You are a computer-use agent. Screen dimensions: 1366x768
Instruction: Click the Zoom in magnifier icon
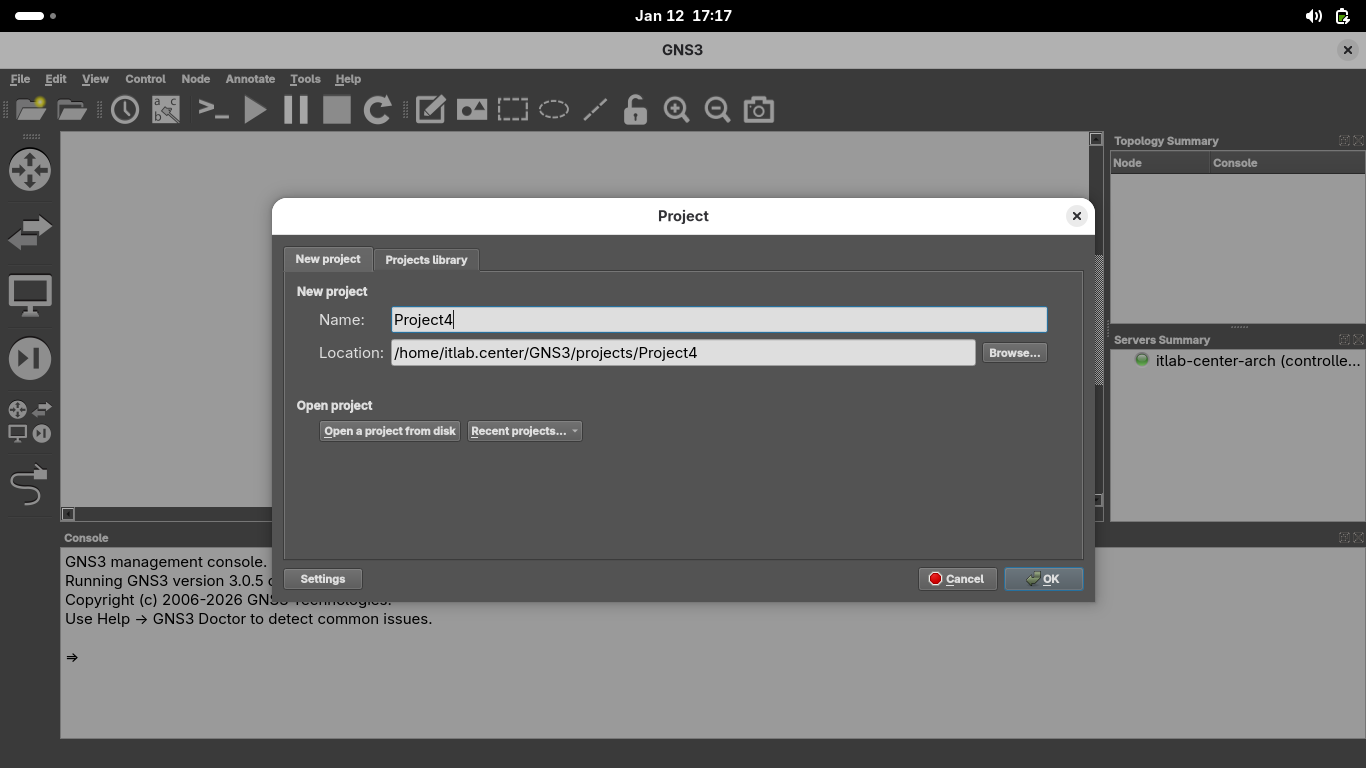[x=676, y=110]
